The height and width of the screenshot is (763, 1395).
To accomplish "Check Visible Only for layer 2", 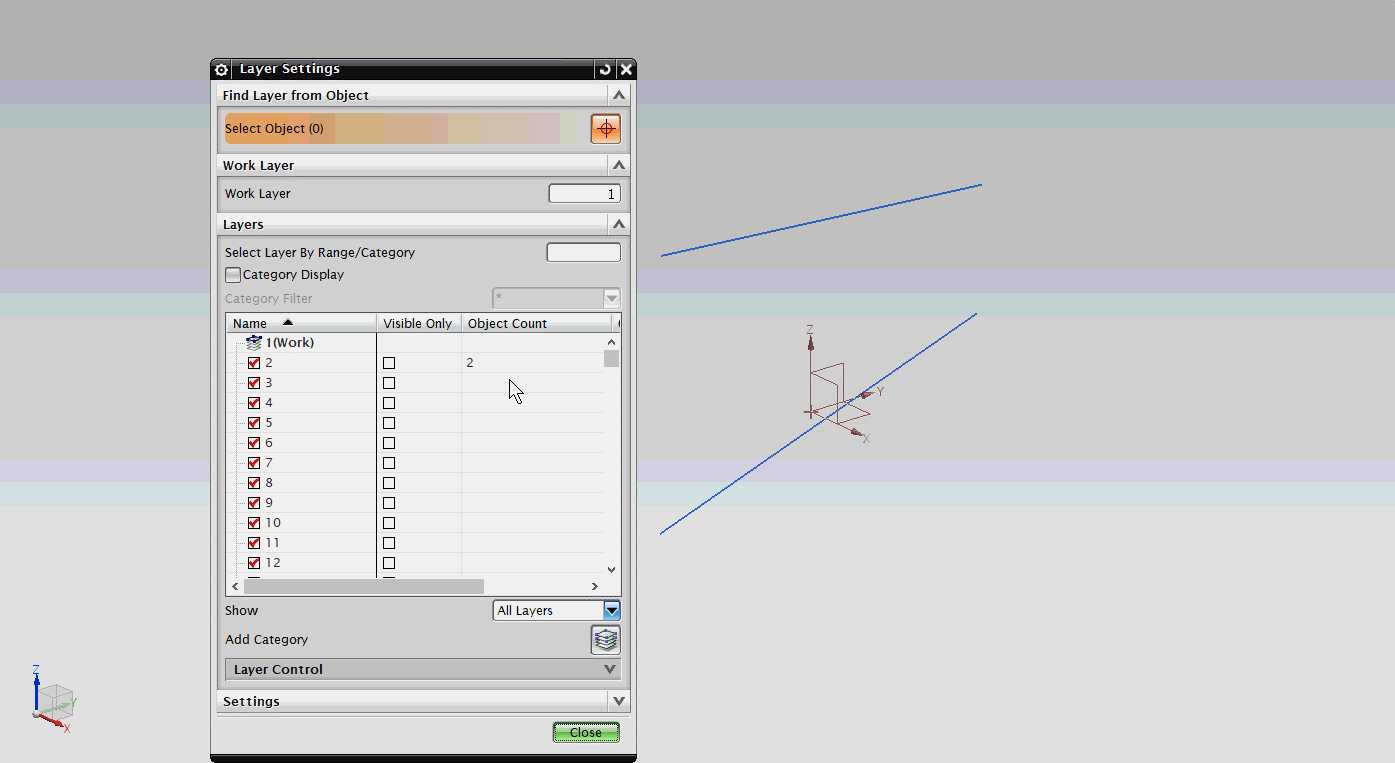I will tap(389, 363).
